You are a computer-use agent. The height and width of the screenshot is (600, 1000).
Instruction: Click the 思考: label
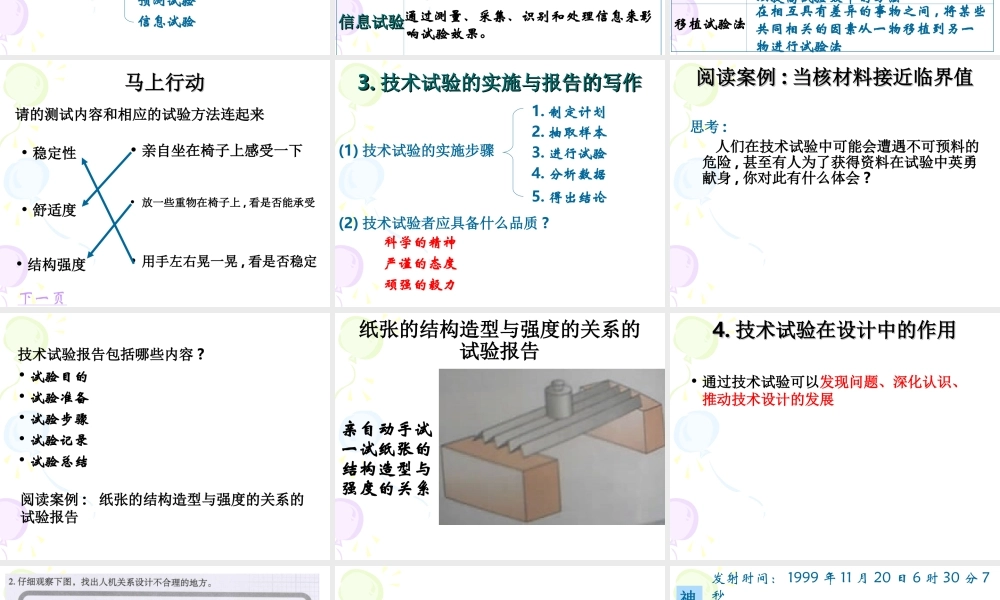click(x=709, y=127)
